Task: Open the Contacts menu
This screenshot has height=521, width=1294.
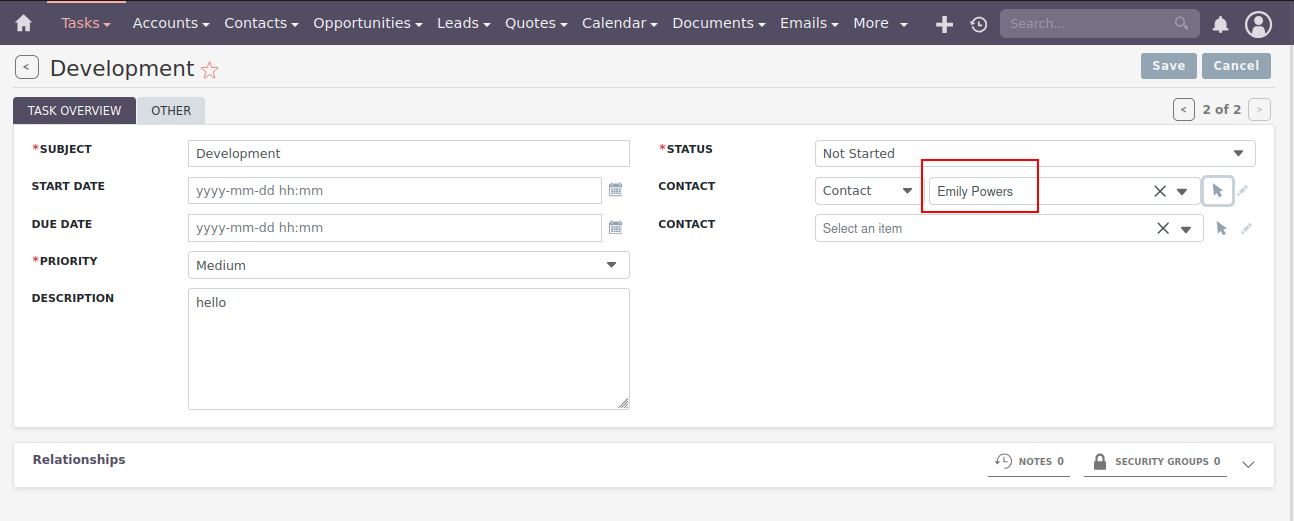Action: 262,23
